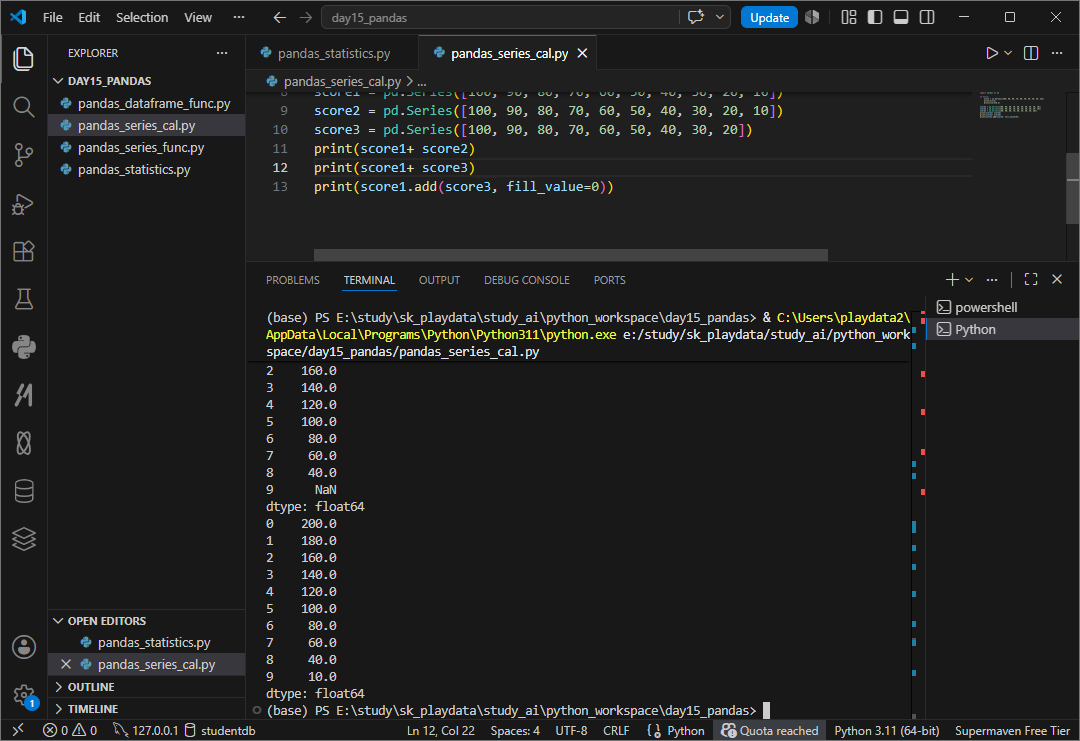The width and height of the screenshot is (1080, 741).
Task: Toggle the primary side bar
Action: click(x=875, y=17)
